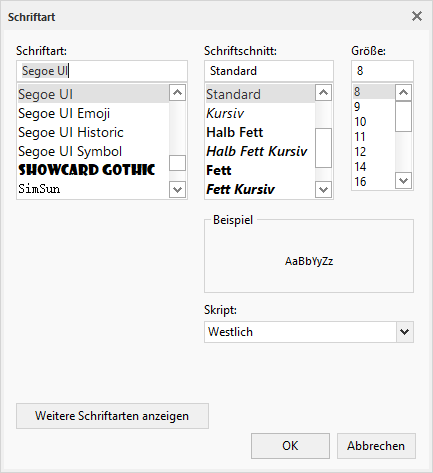Screen dimensions: 433x473
Task: Open the Skript dropdown arrow
Action: (x=405, y=332)
